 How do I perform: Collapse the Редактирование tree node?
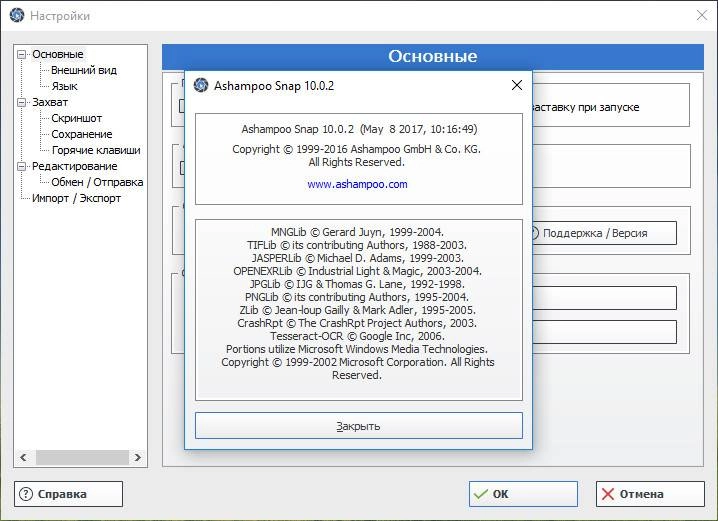pyautogui.click(x=22, y=167)
